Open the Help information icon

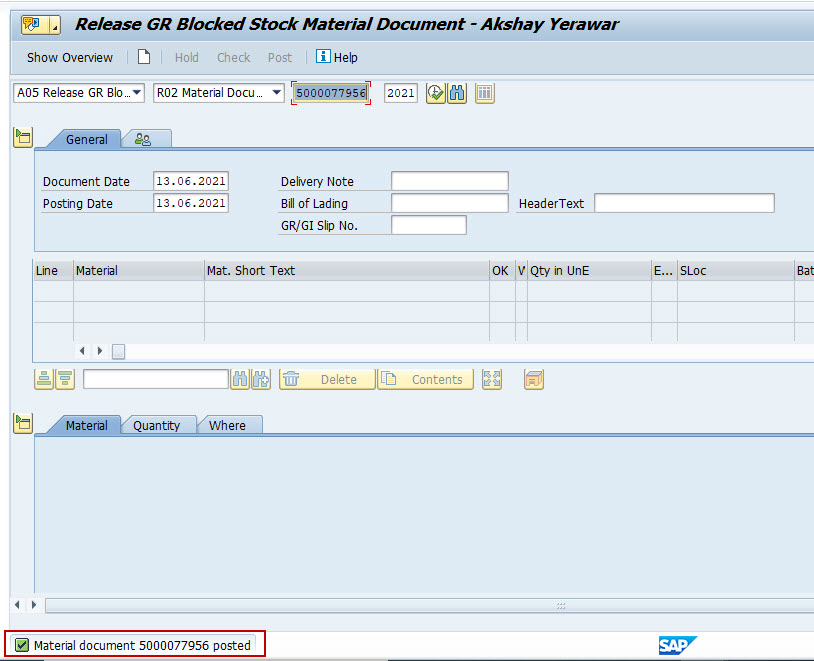point(323,56)
